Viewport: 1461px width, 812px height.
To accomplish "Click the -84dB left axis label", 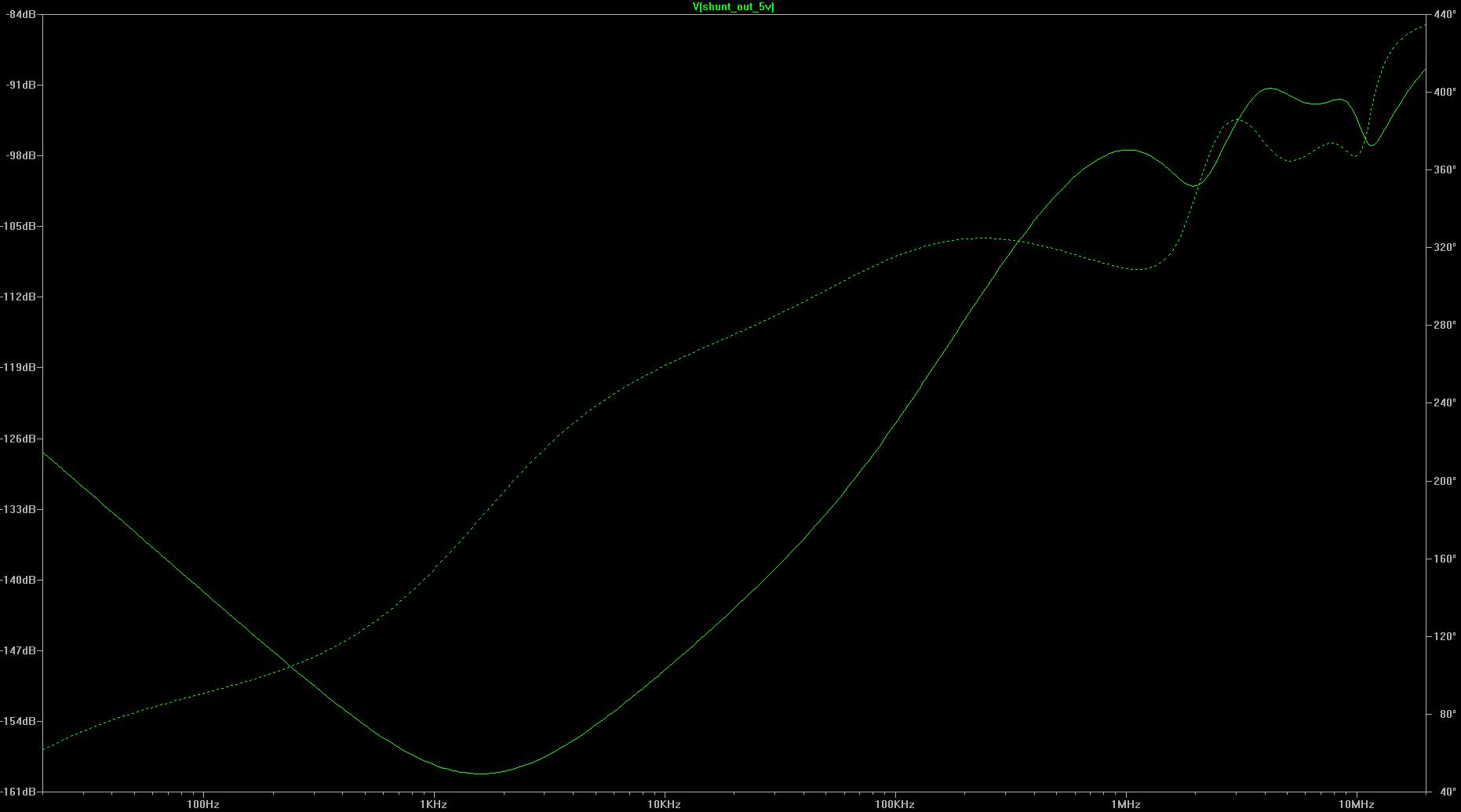I will pyautogui.click(x=20, y=14).
